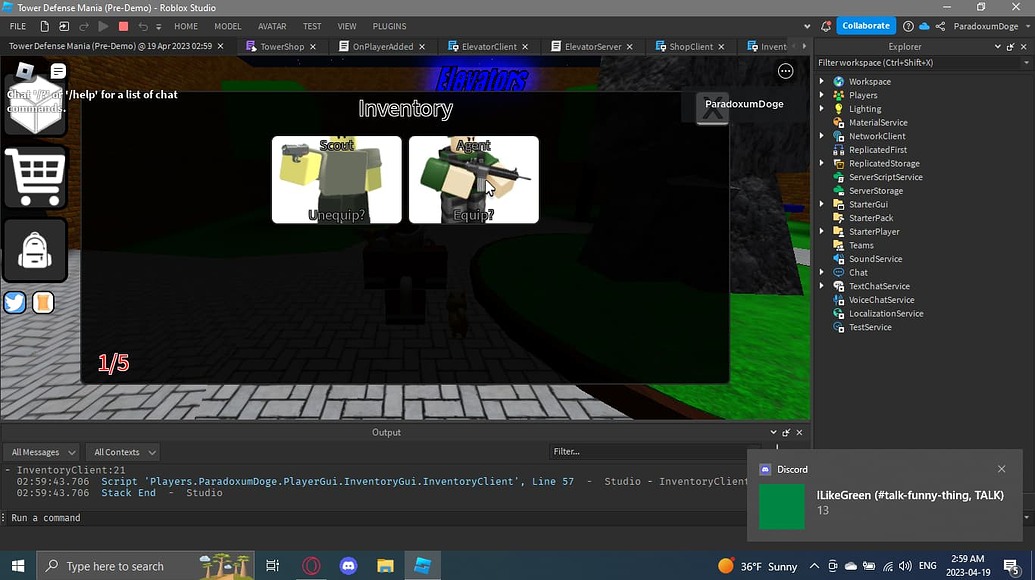Image resolution: width=1035 pixels, height=580 pixels.
Task: Click the new file icon in toolbar
Action: (44, 26)
